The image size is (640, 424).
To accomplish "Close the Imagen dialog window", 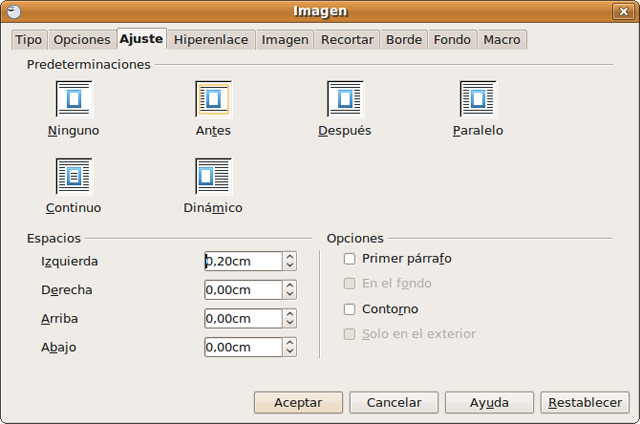I will pos(626,11).
